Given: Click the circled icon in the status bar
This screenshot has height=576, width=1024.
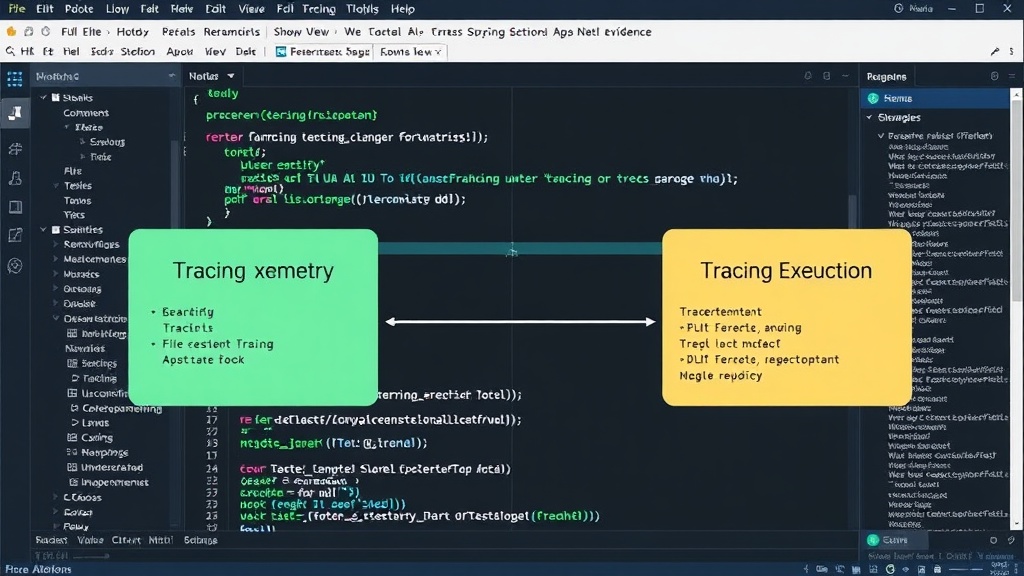Looking at the screenshot, I should tap(890, 569).
